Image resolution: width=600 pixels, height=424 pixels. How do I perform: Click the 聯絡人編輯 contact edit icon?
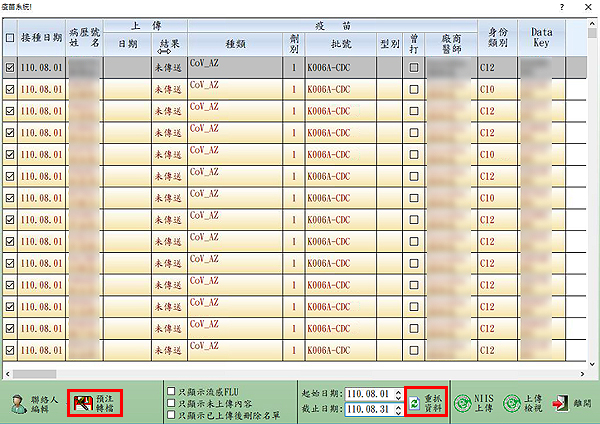[18, 403]
